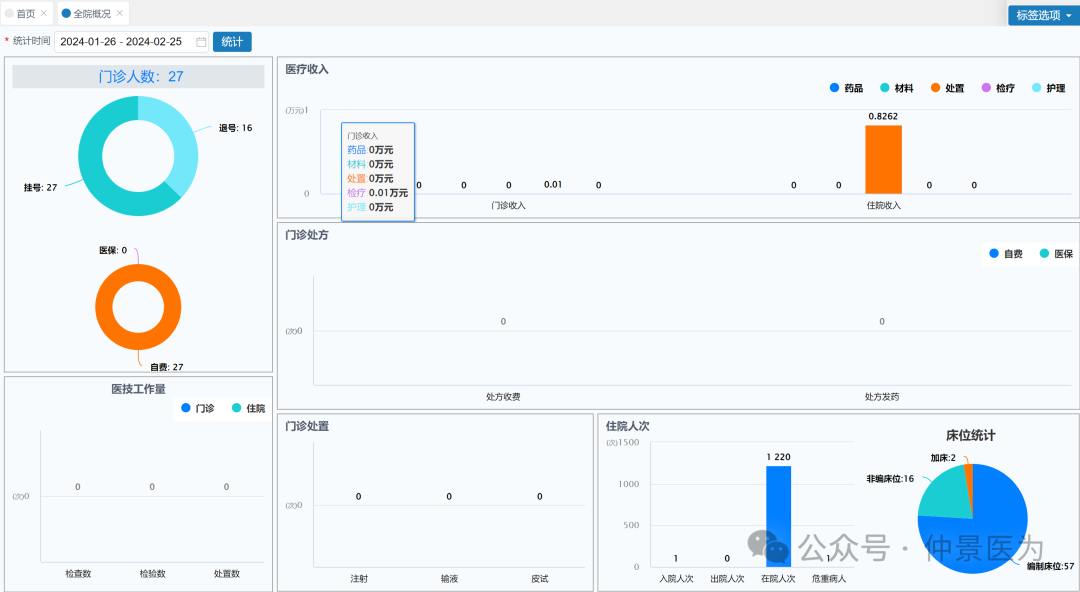Click the calendar icon in date field
1080x592 pixels.
201,42
